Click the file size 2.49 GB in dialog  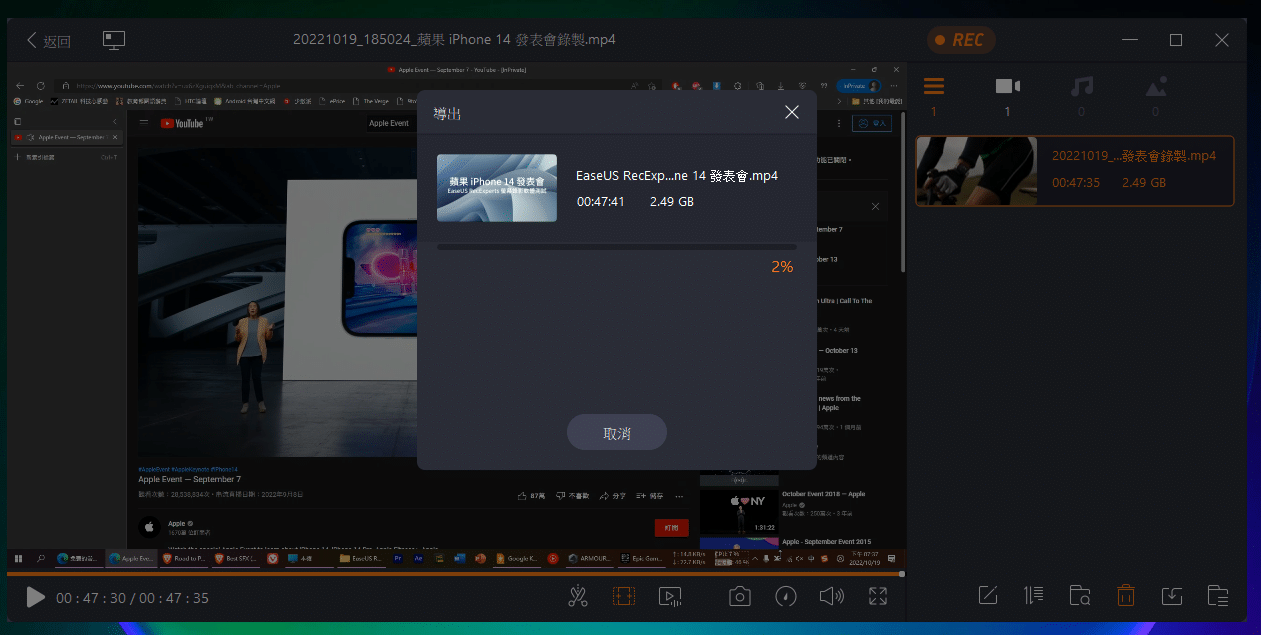point(671,202)
